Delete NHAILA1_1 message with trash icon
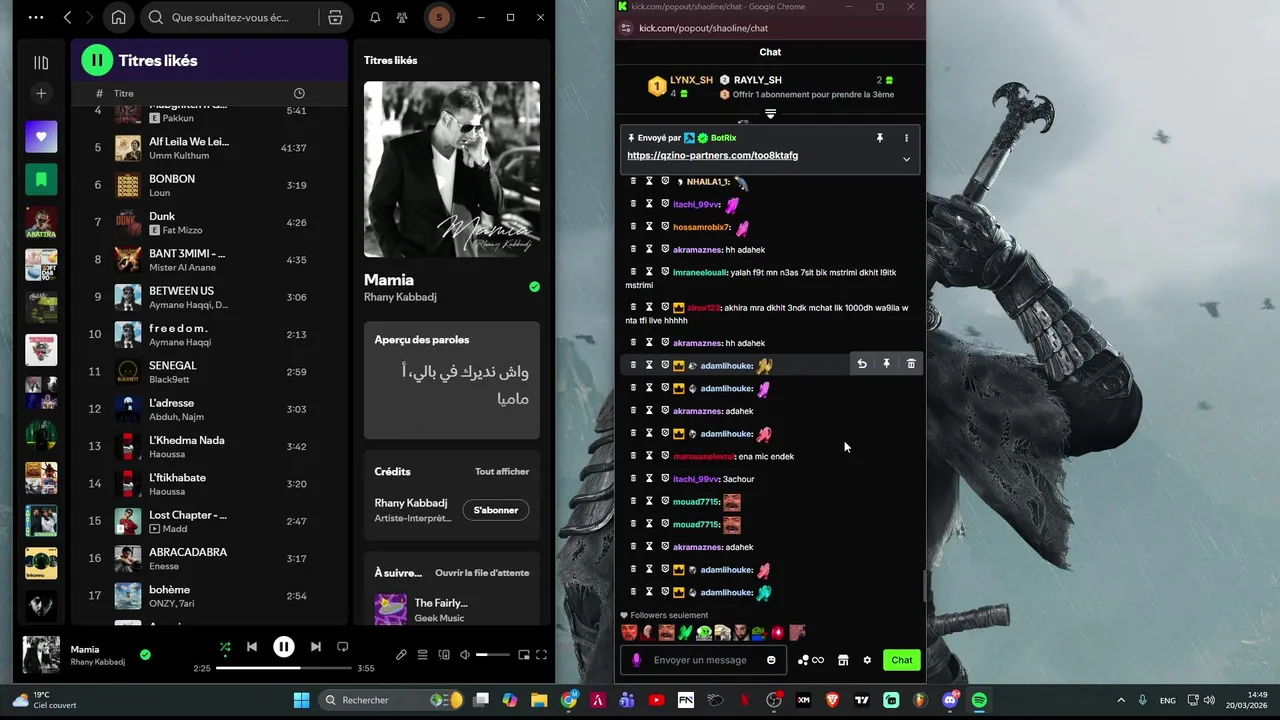 (632, 182)
